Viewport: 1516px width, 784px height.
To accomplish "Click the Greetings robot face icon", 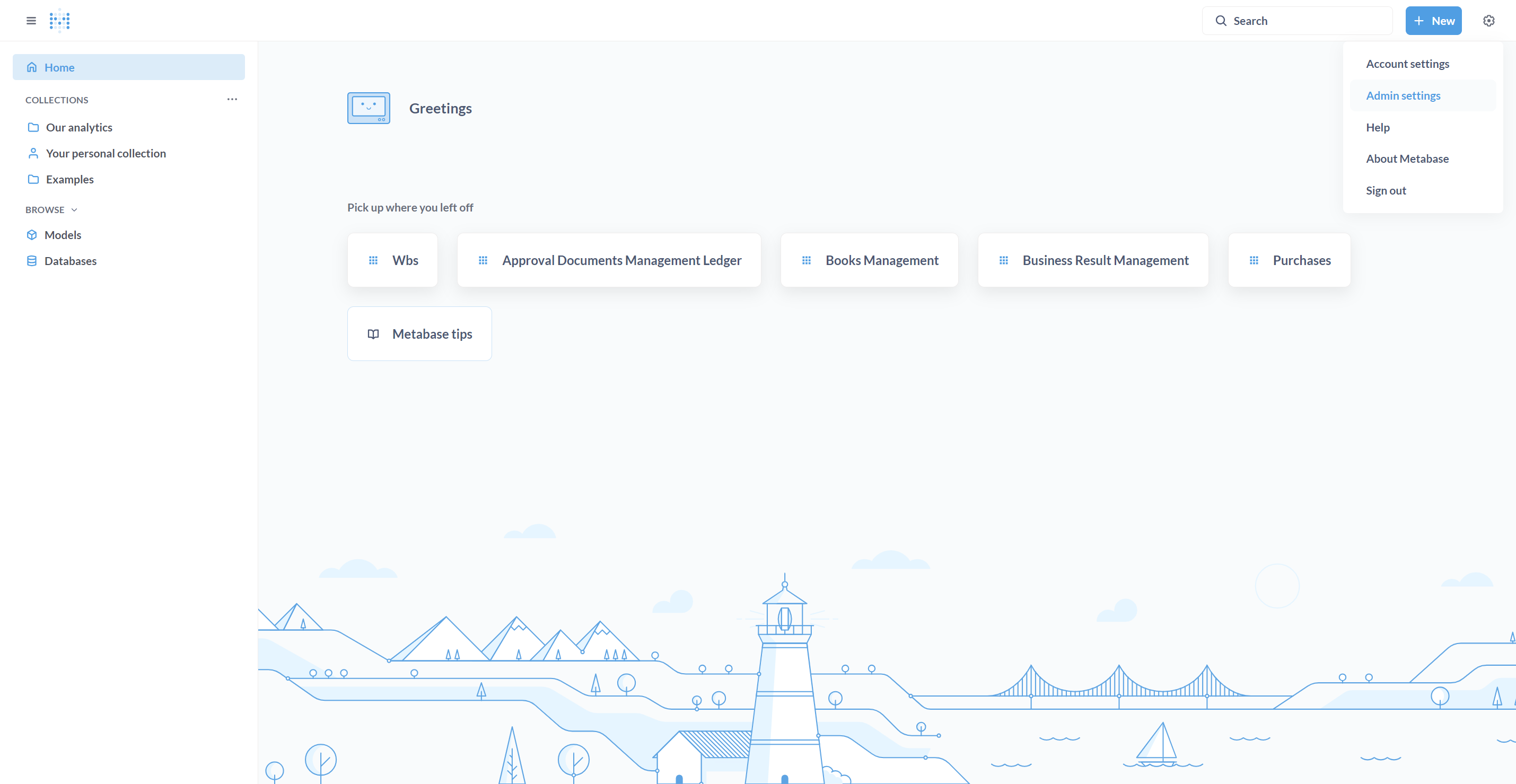I will pos(369,108).
